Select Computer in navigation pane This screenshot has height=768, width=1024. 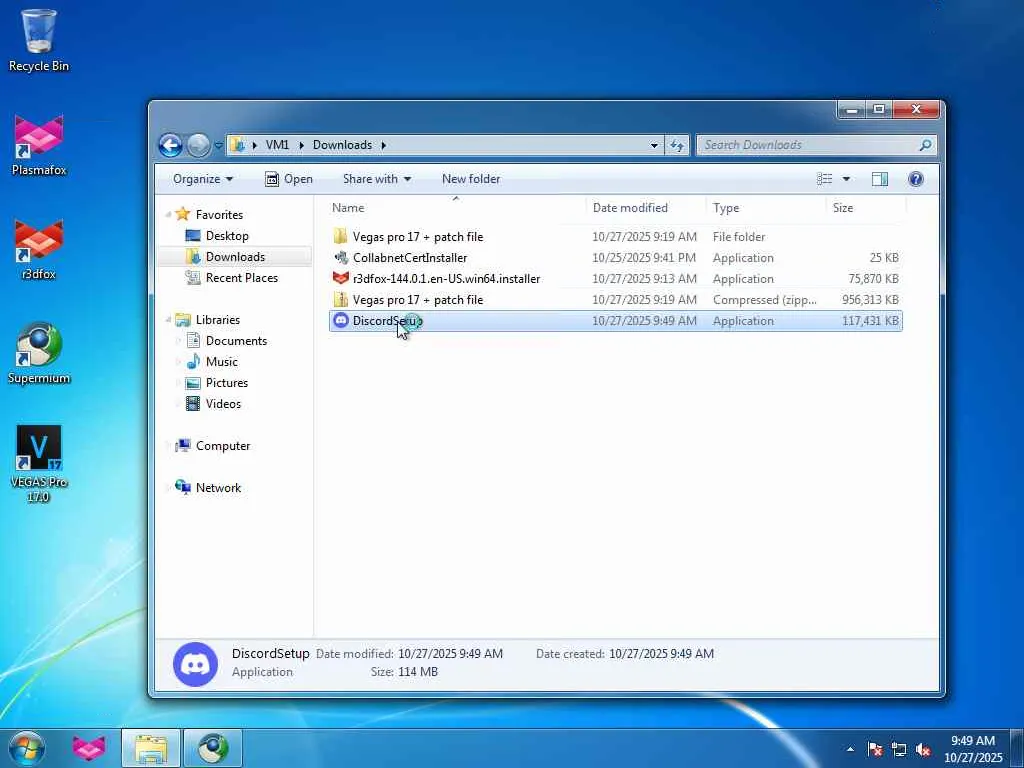coord(223,446)
